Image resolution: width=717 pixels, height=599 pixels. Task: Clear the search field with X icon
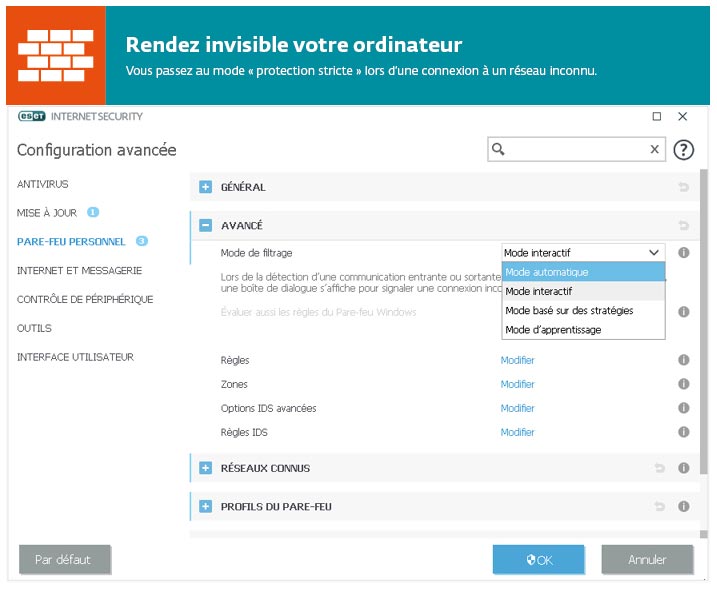(655, 149)
